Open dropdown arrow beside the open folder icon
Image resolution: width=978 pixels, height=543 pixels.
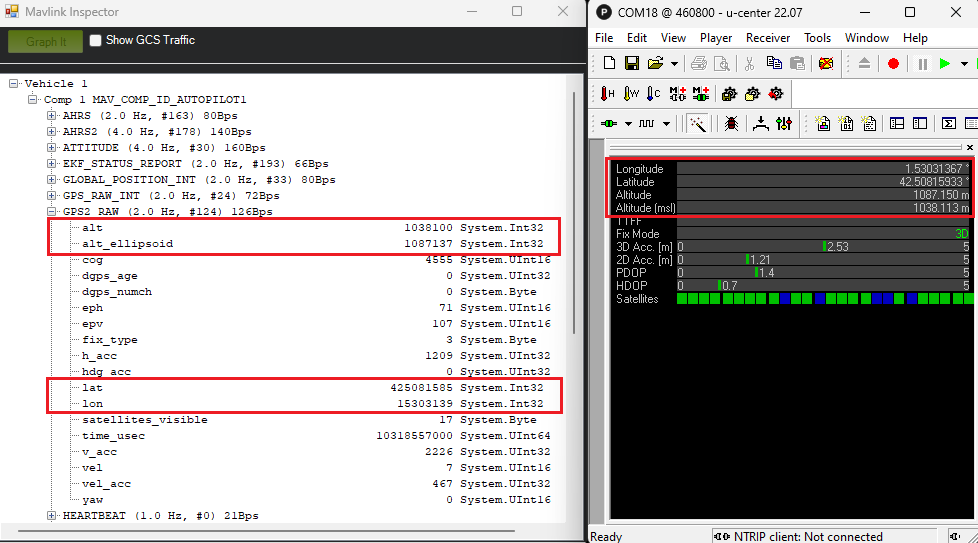[x=674, y=63]
